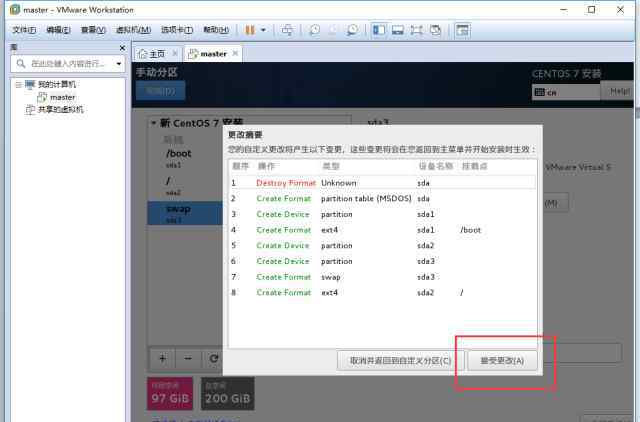Click the library search input field
Viewport: 640px width, 422px height.
tap(67, 64)
